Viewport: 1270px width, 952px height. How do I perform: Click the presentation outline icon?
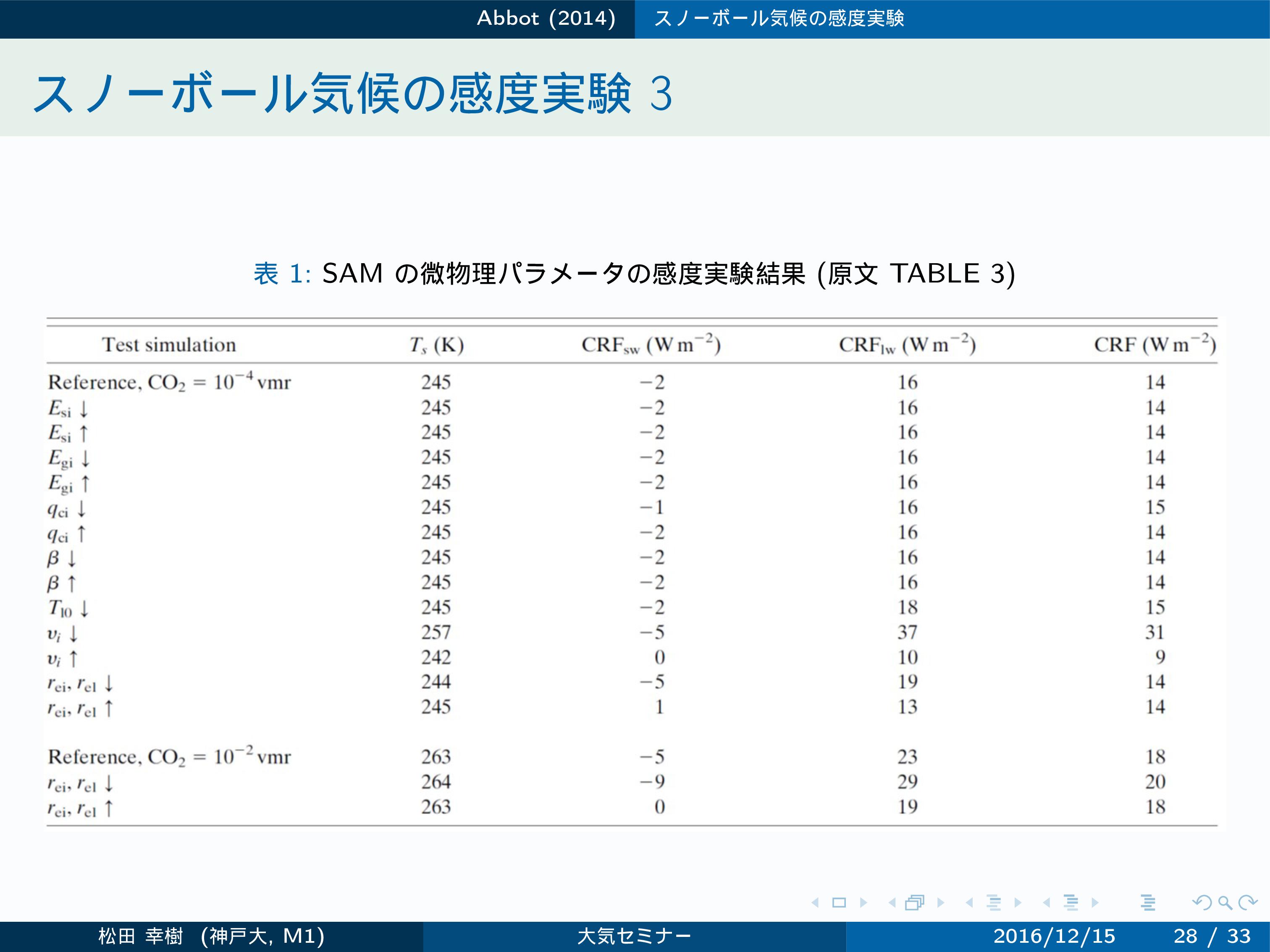(x=1148, y=902)
